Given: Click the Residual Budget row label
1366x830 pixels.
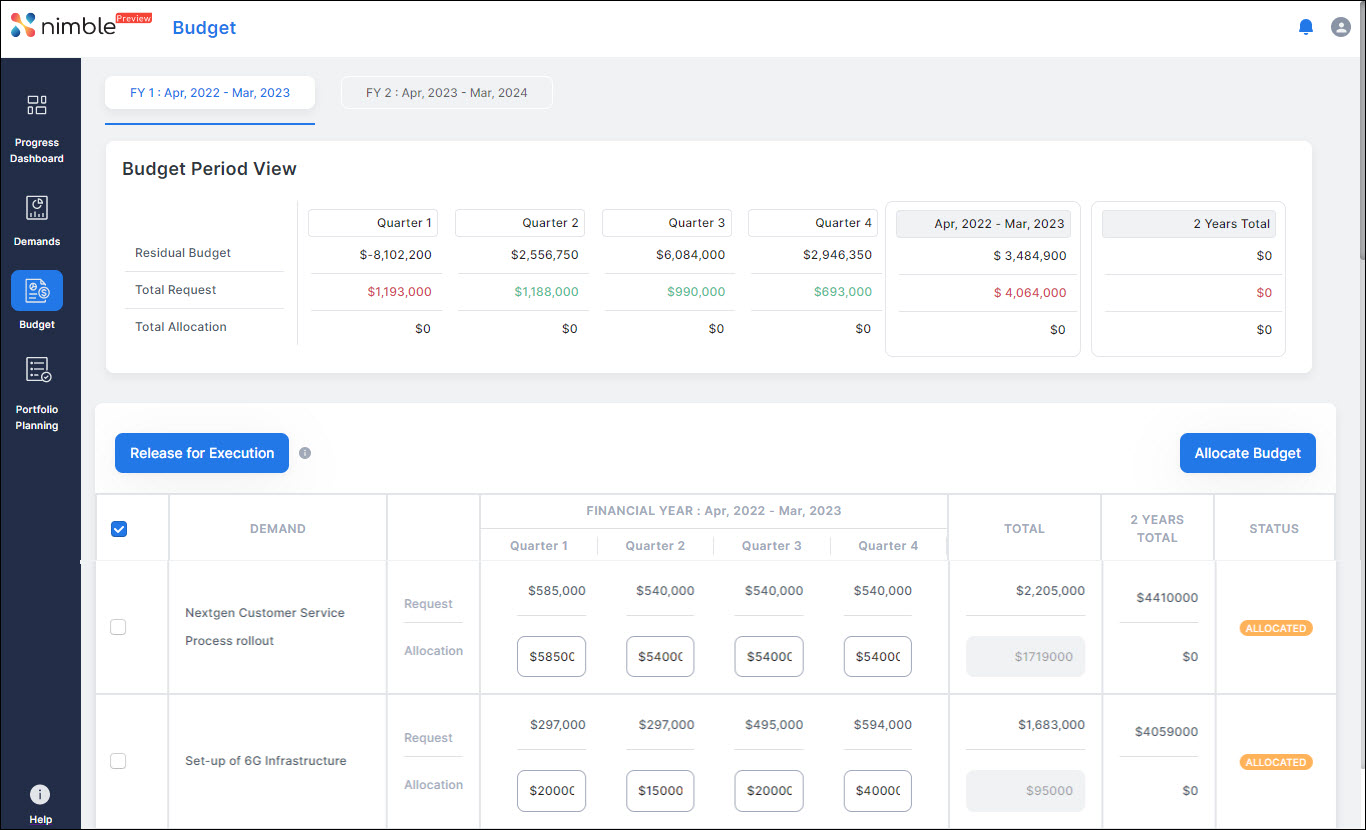Looking at the screenshot, I should (x=183, y=253).
